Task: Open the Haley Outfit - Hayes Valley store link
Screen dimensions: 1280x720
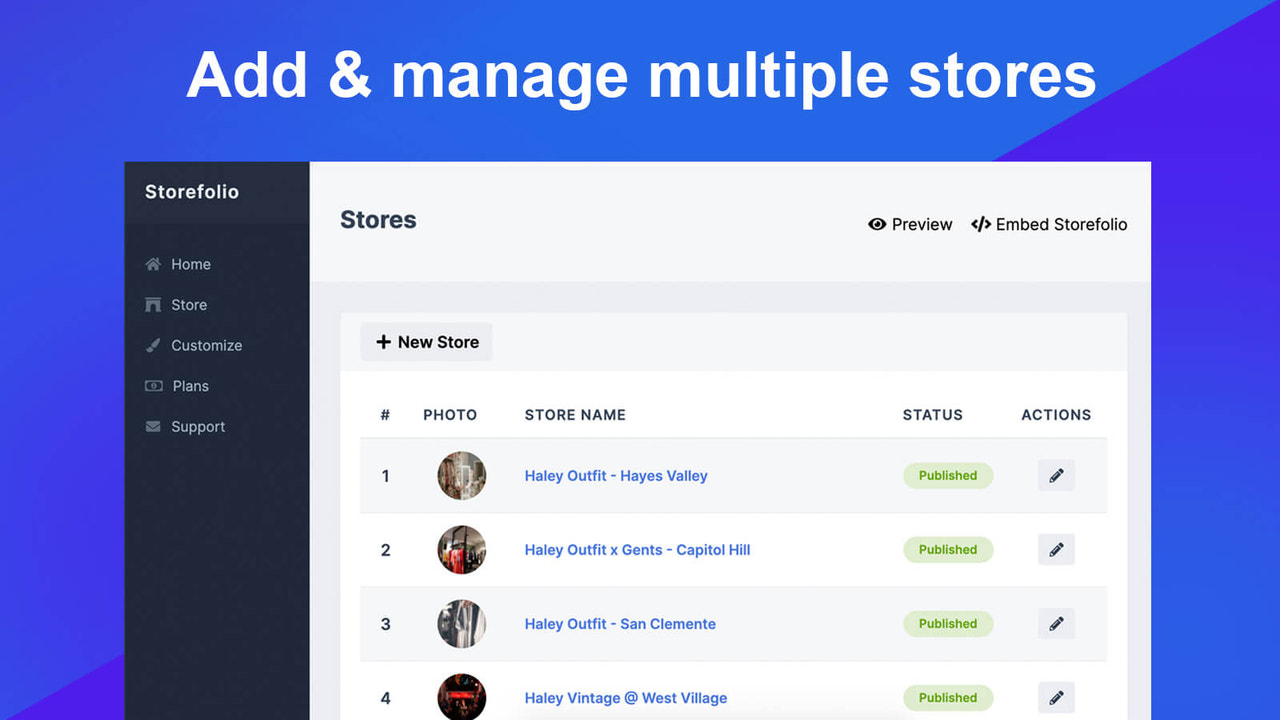Action: point(616,476)
